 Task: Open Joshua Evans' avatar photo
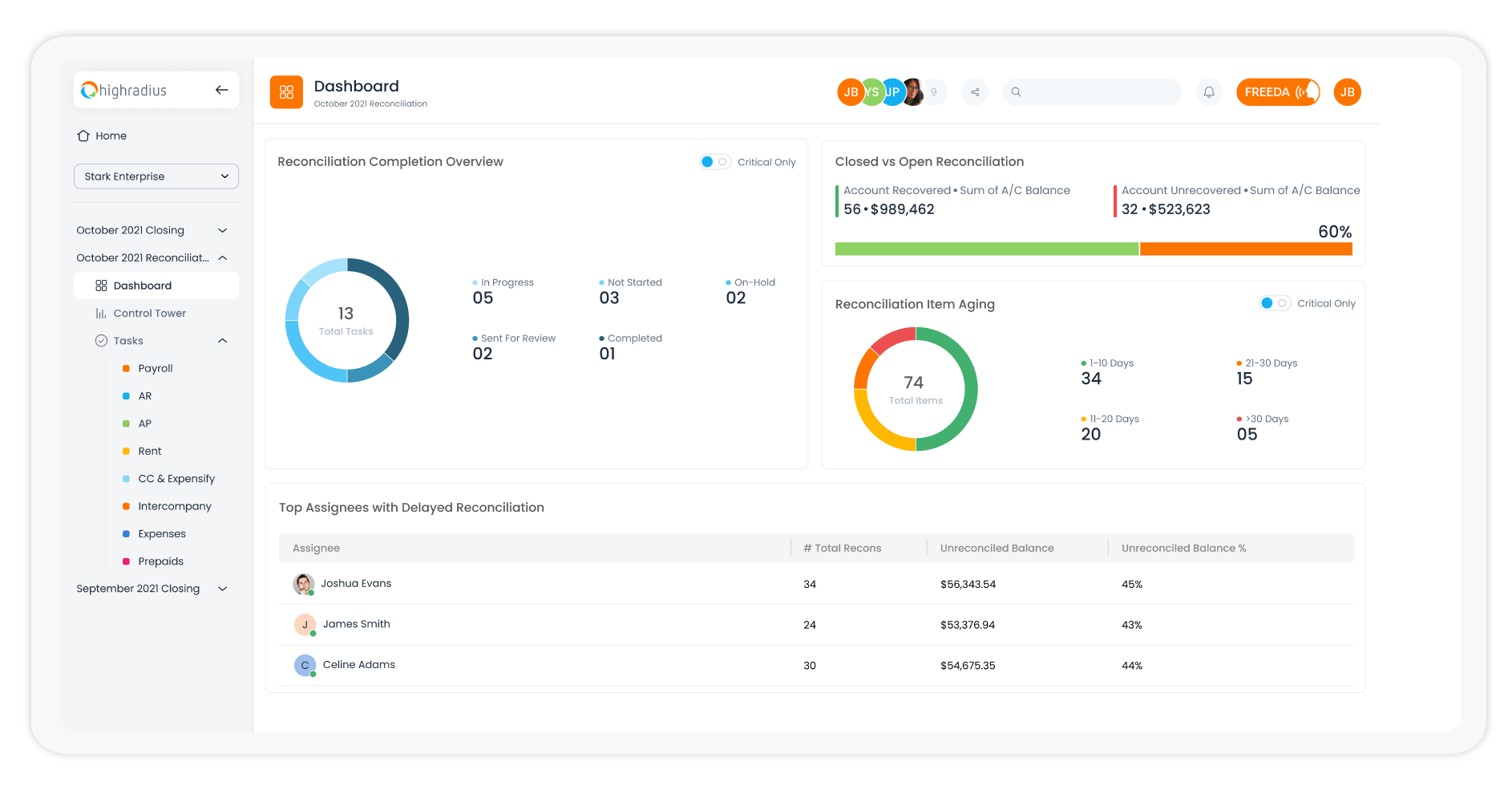pos(303,584)
